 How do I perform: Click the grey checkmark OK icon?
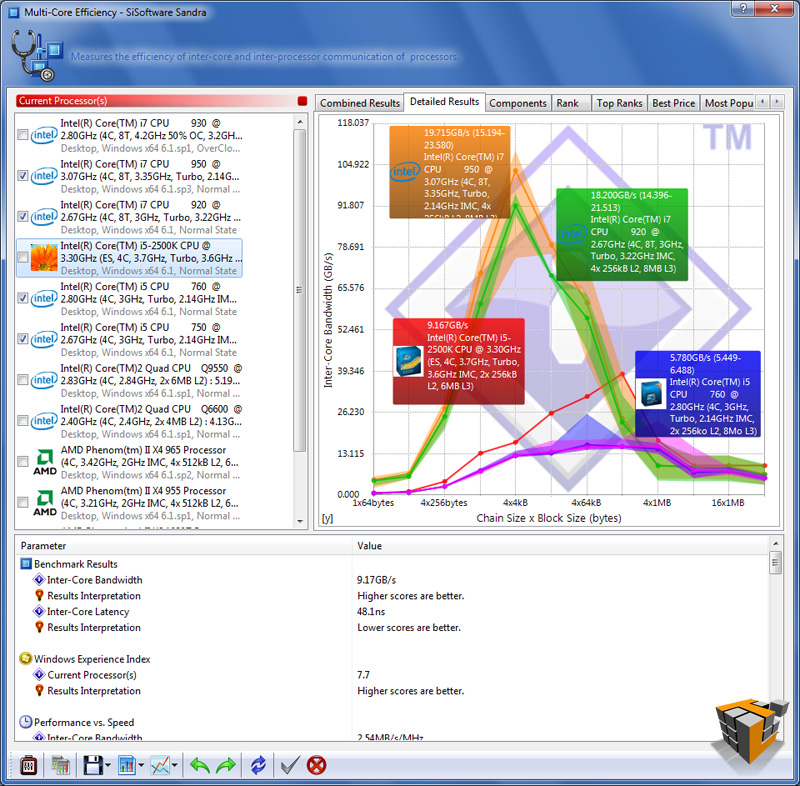coord(290,766)
